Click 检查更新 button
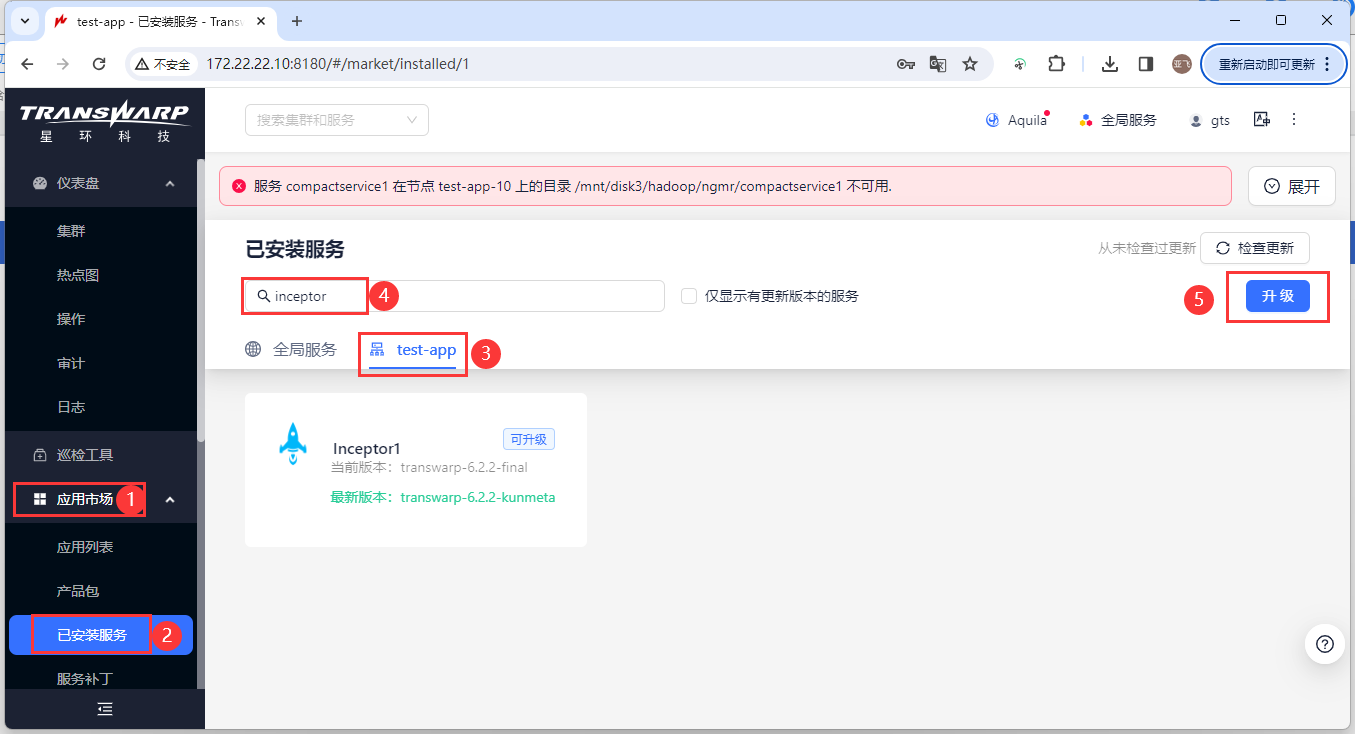1355x734 pixels. 1254,248
